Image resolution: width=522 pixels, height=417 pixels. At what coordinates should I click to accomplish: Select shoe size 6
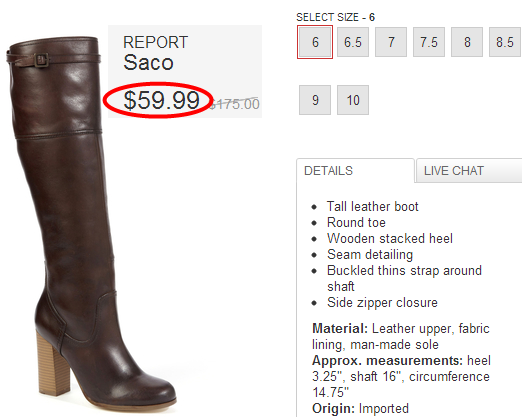coord(315,42)
